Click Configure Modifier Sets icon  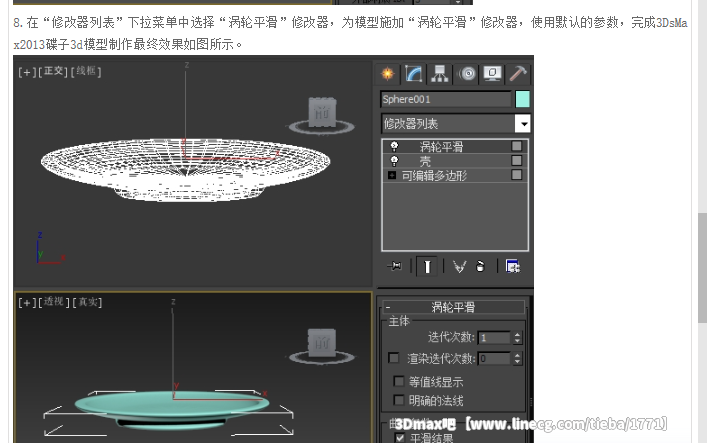pyautogui.click(x=512, y=266)
